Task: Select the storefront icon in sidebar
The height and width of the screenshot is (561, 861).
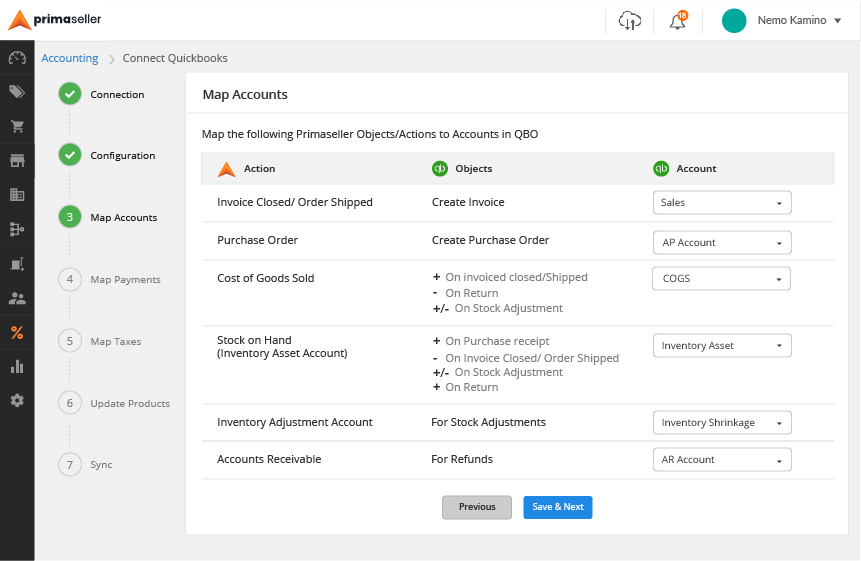Action: coord(17,160)
